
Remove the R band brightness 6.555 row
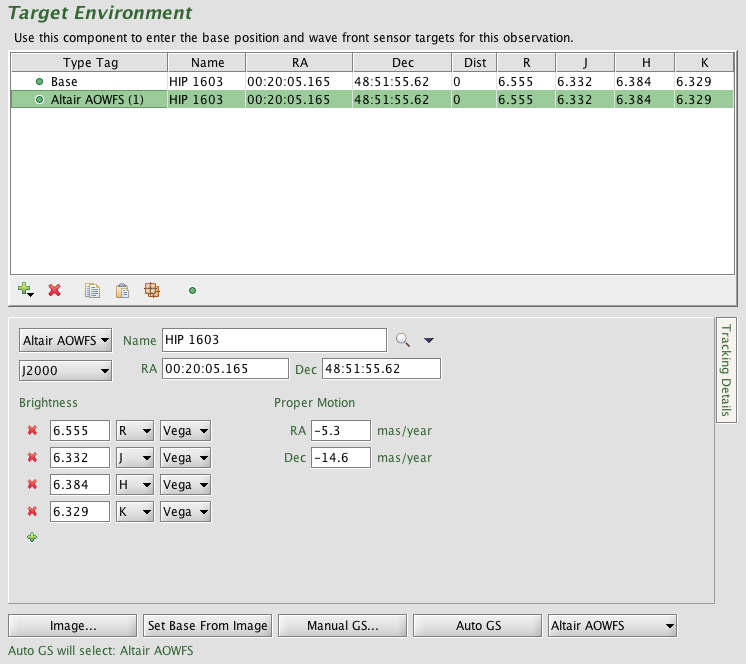coord(32,430)
